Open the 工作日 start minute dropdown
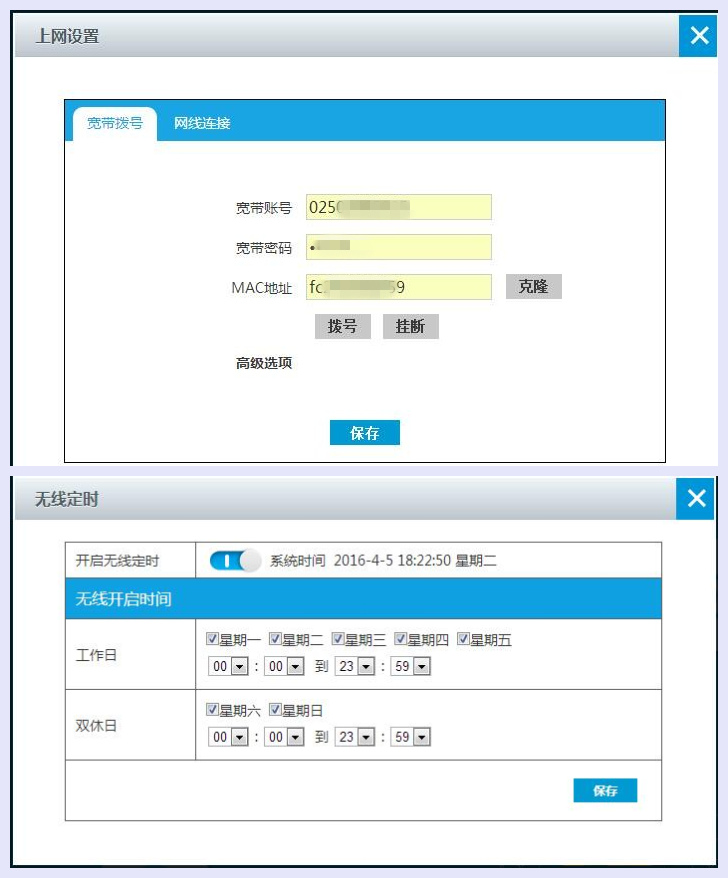Image resolution: width=728 pixels, height=878 pixels. 284,666
